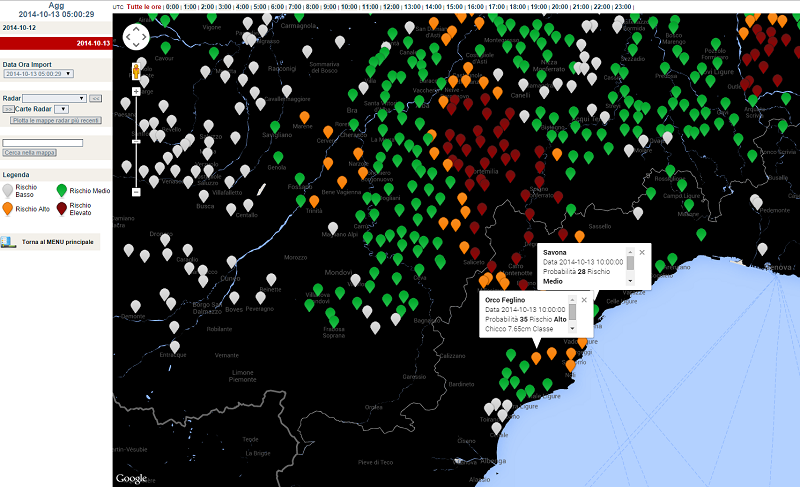
Task: Click Plotta le mappe radar più recenti
Action: (56, 120)
